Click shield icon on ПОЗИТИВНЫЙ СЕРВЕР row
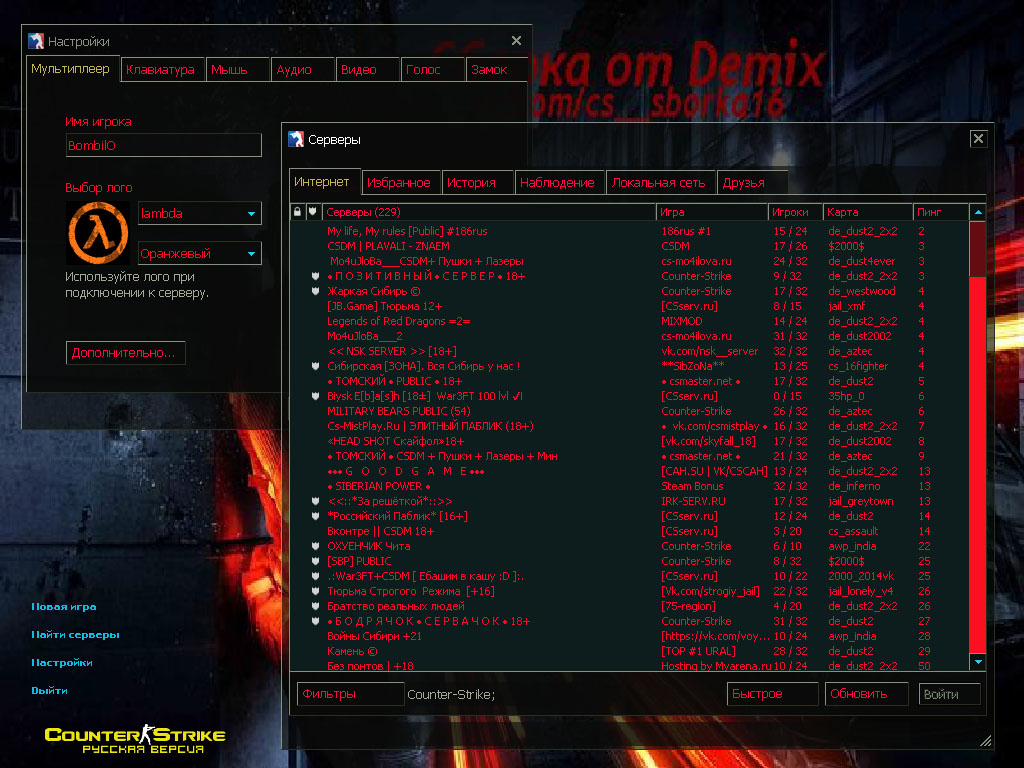 315,276
